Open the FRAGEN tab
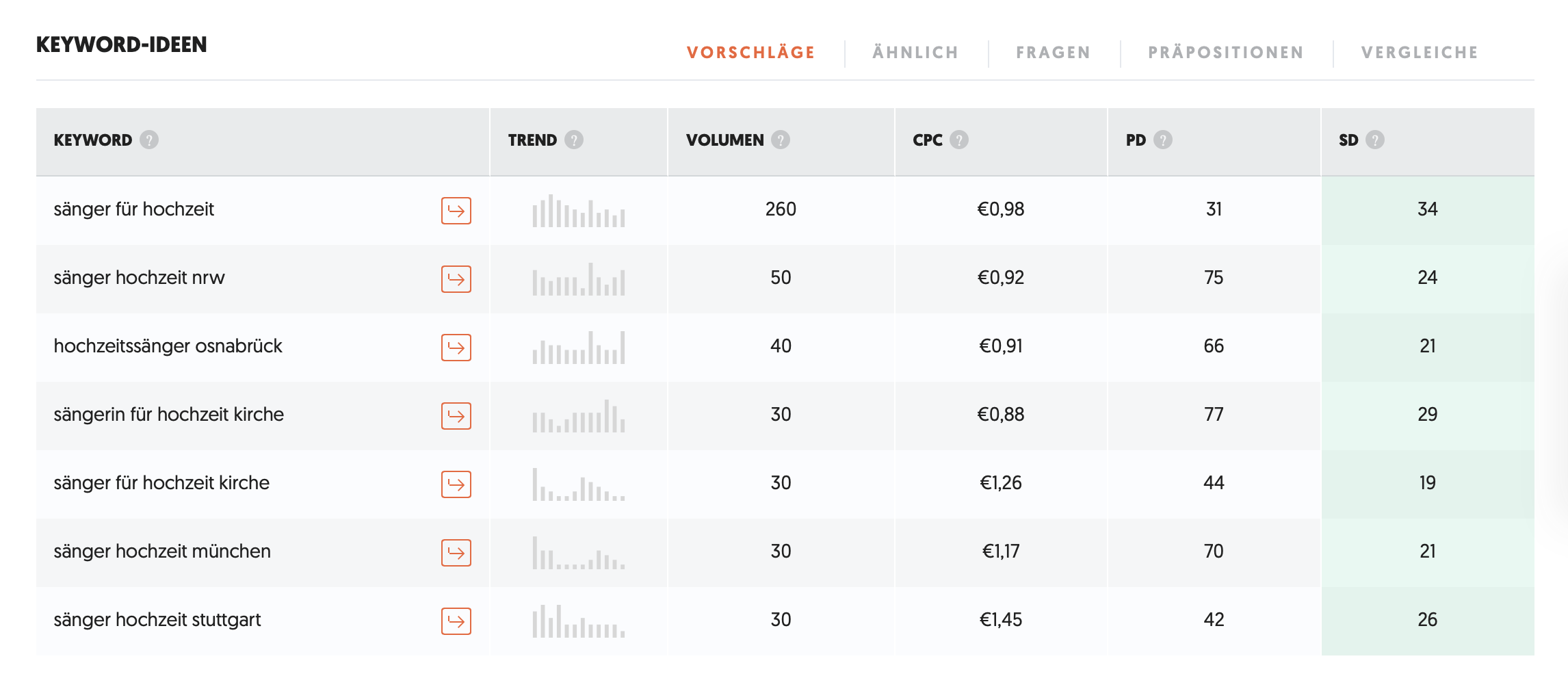Image resolution: width=1568 pixels, height=676 pixels. click(x=1053, y=53)
